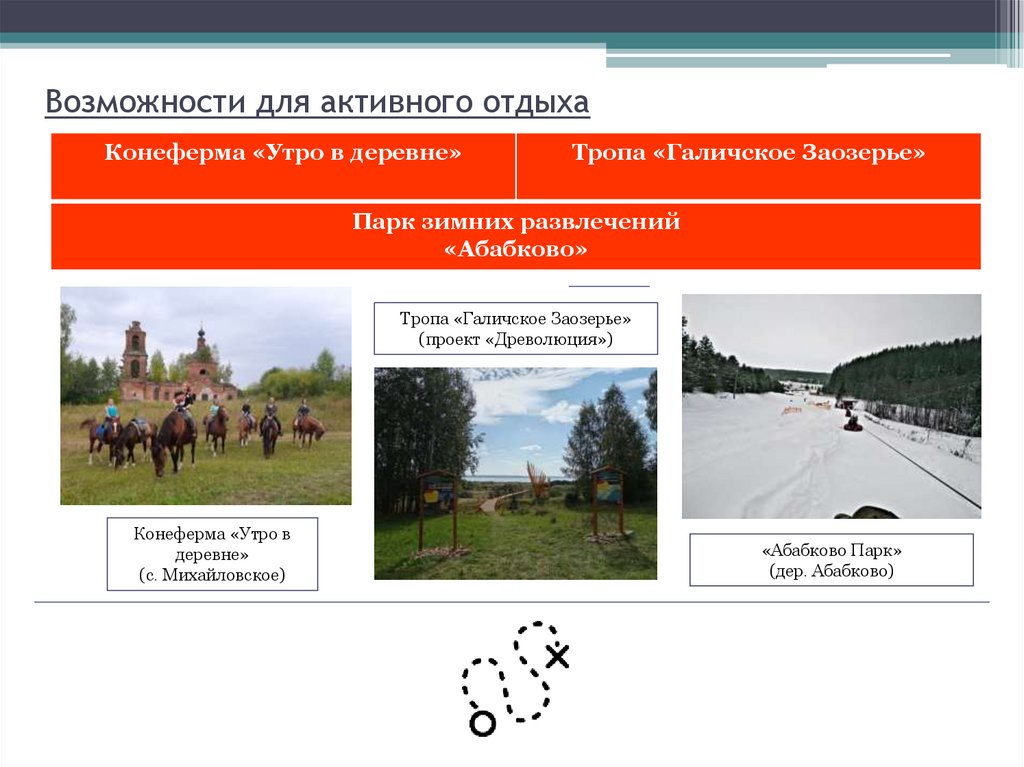This screenshot has height=767, width=1024.
Task: Click the nature trail photo with signs
Action: 515,470
